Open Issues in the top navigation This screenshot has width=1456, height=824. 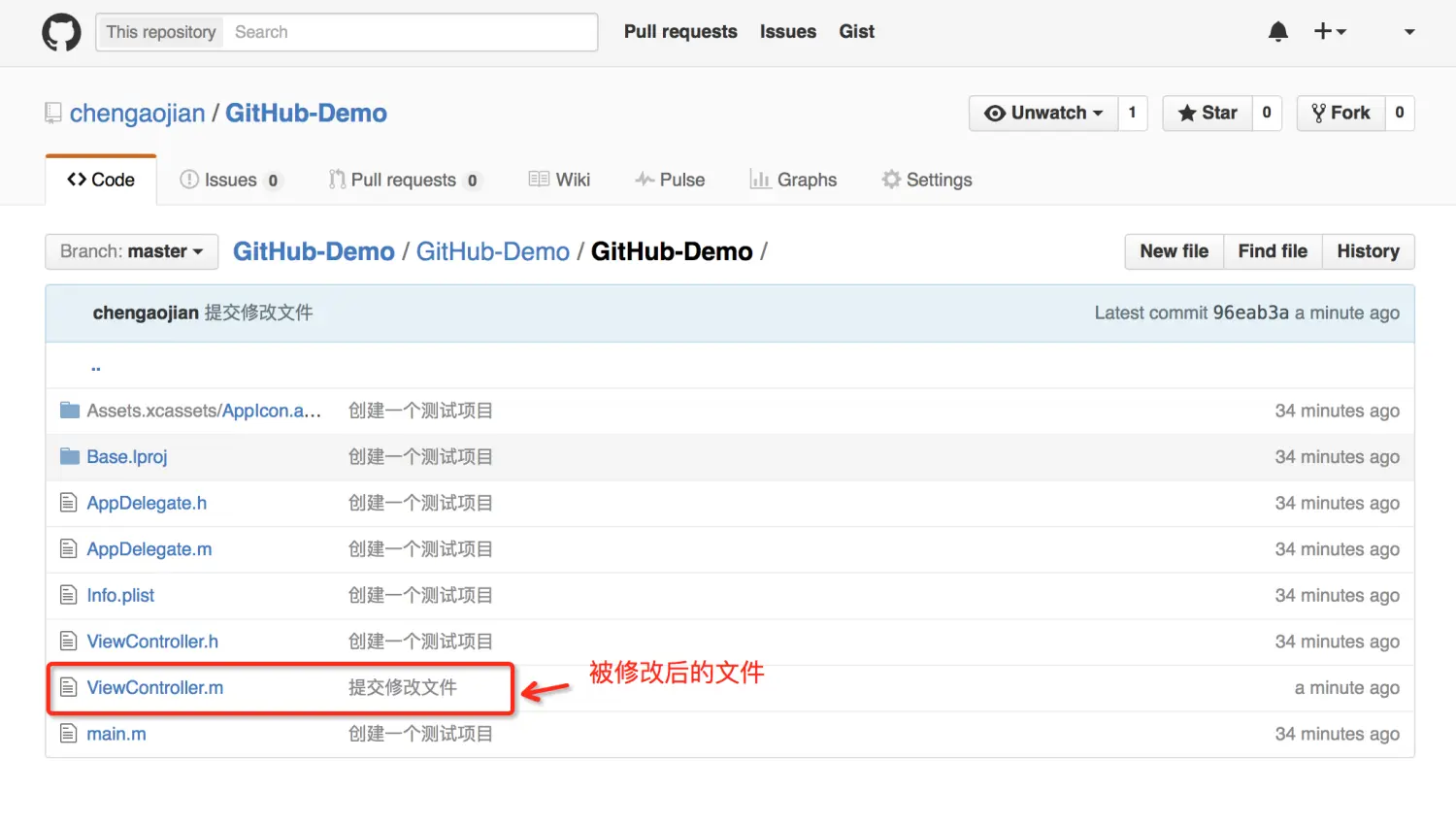point(788,32)
